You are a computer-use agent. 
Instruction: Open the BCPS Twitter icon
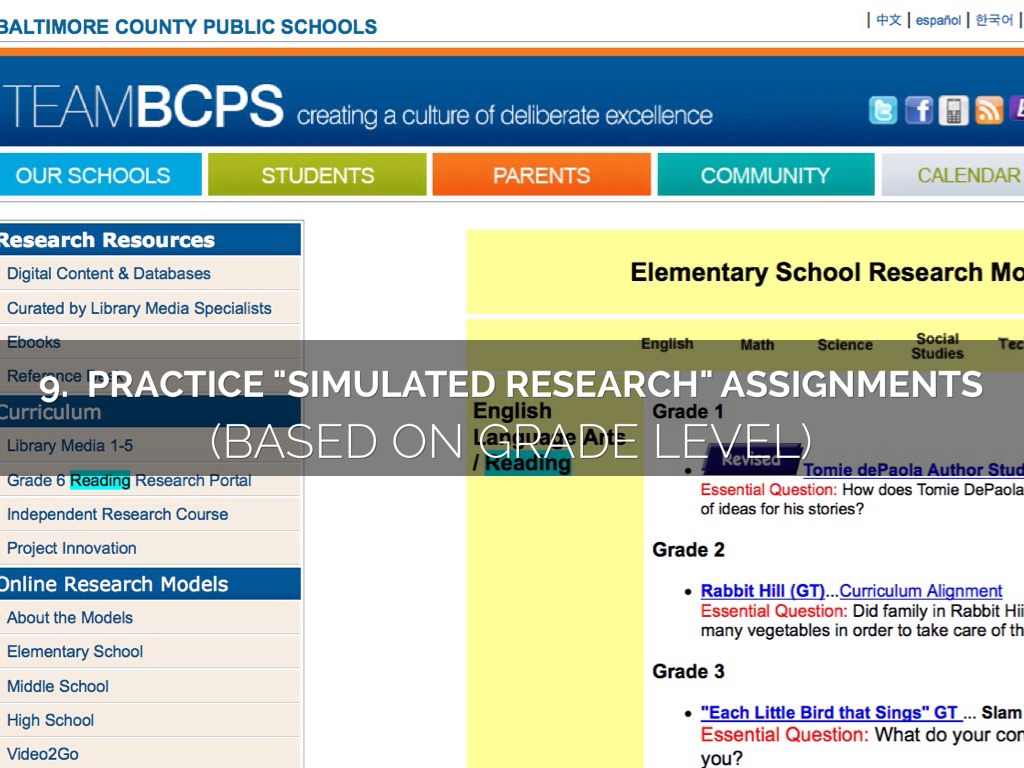(x=883, y=110)
